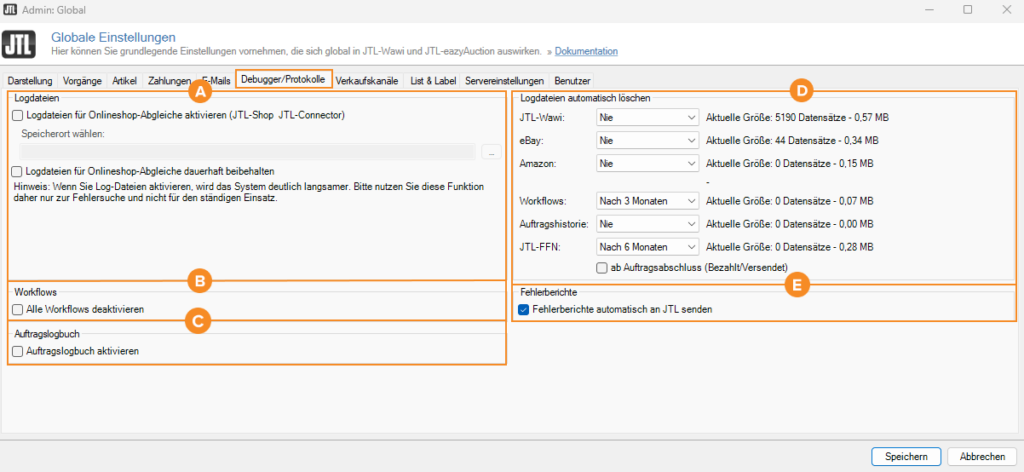Switch to the Benutzer tab
The height and width of the screenshot is (472, 1024).
[x=573, y=81]
